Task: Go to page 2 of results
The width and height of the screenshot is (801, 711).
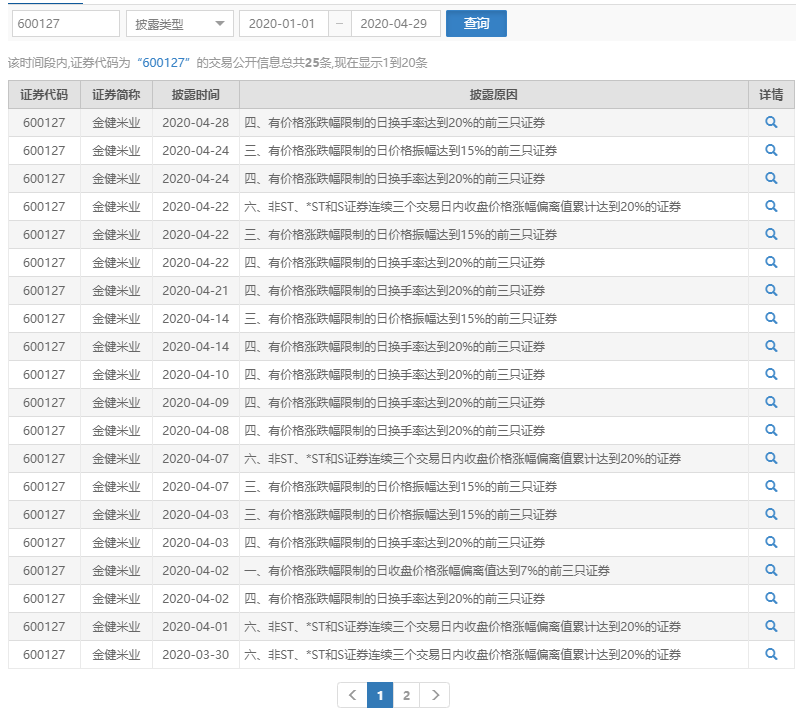Action: click(406, 695)
